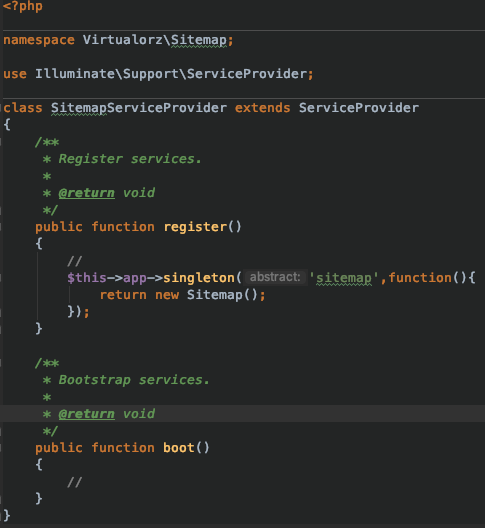Image resolution: width=485 pixels, height=528 pixels.
Task: Click the */ closing the Register services docblock
Action: (51, 210)
